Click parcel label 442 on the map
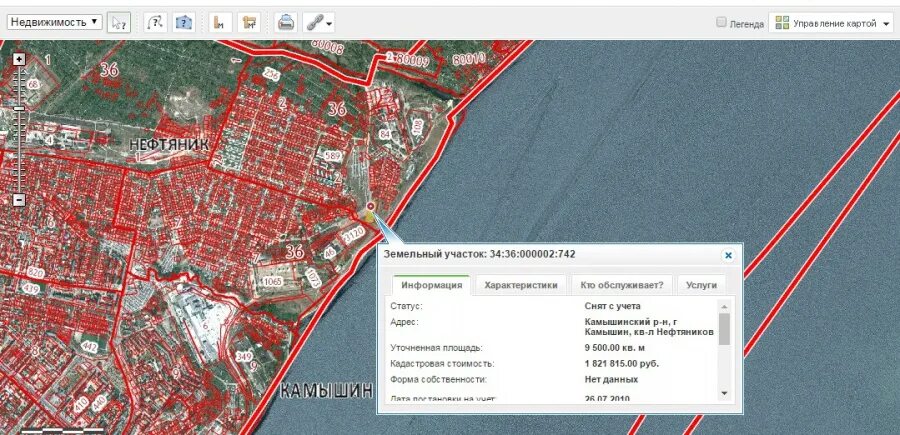The height and width of the screenshot is (435, 900). (90, 347)
